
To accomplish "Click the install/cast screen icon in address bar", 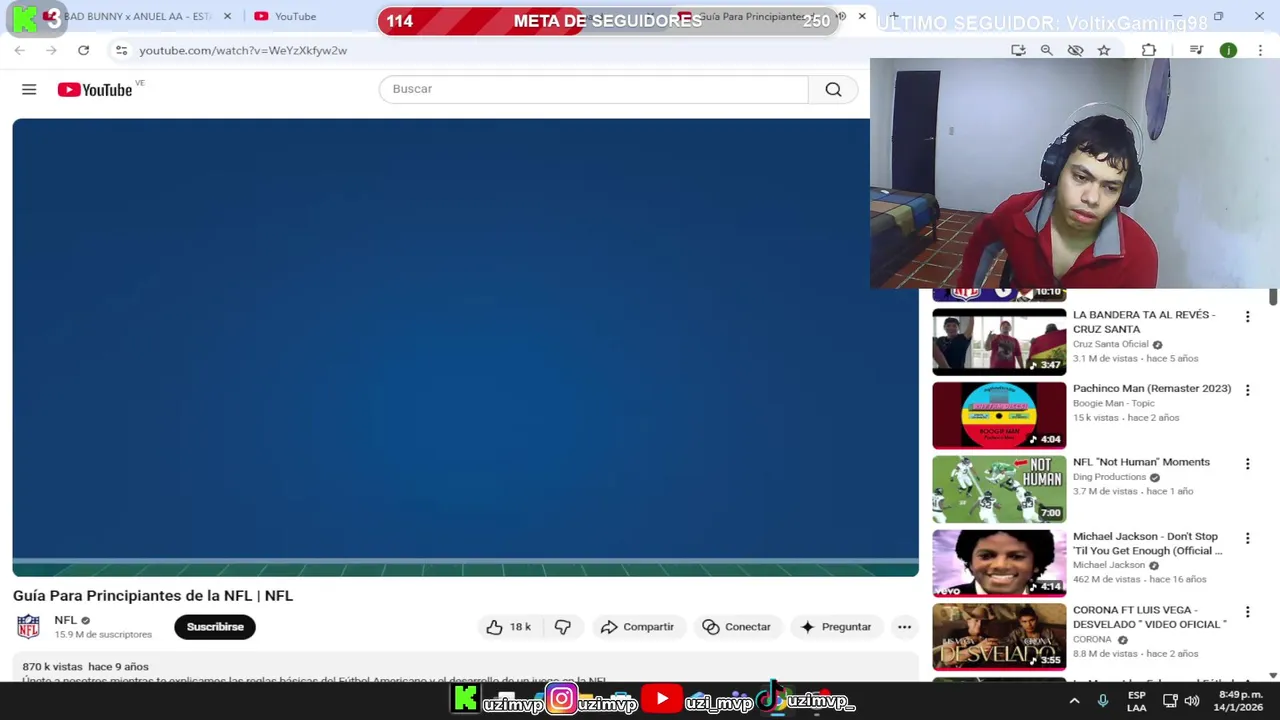I will pos(1018,50).
